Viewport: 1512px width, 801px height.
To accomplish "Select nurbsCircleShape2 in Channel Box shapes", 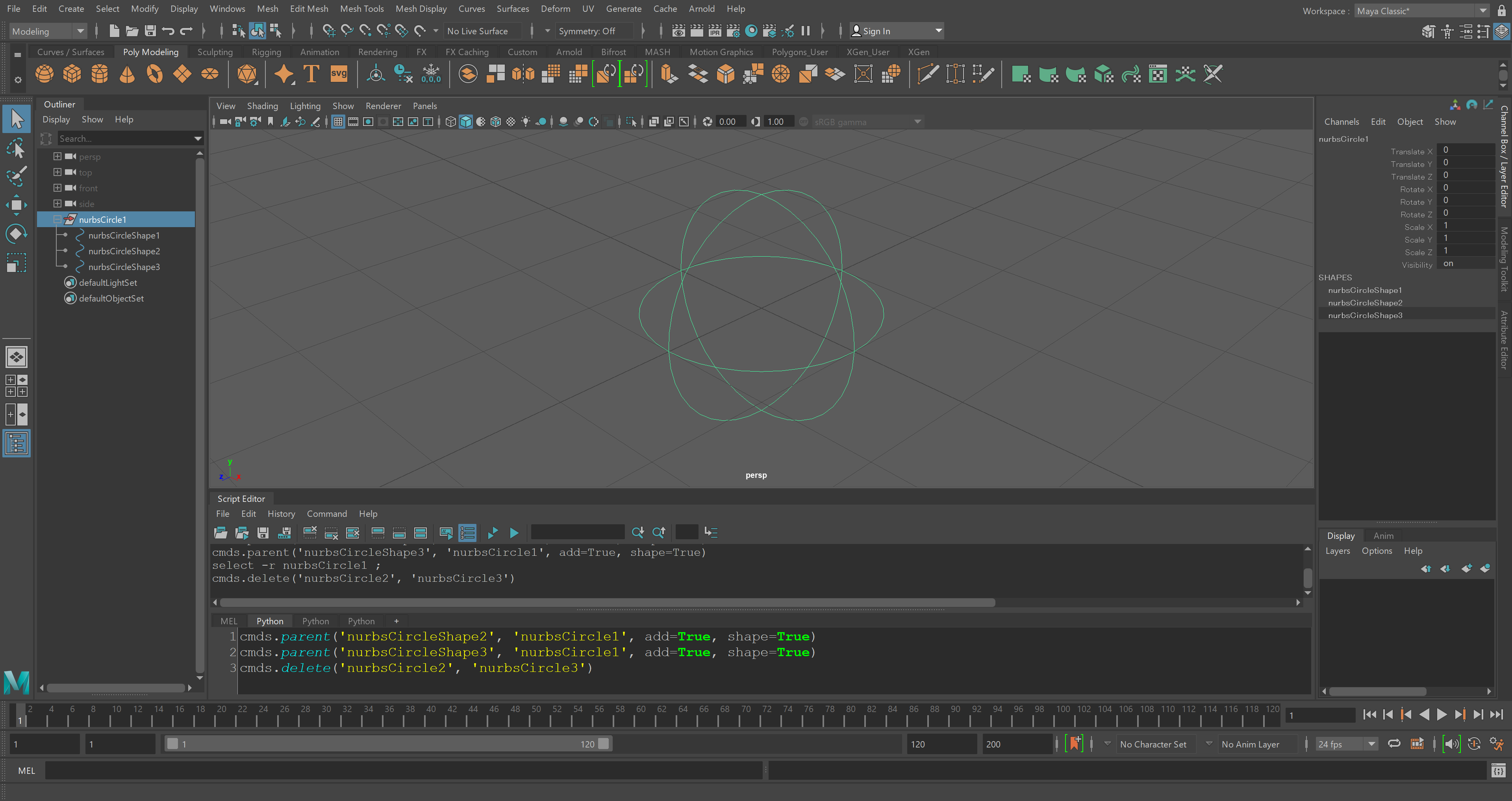I will (1365, 303).
